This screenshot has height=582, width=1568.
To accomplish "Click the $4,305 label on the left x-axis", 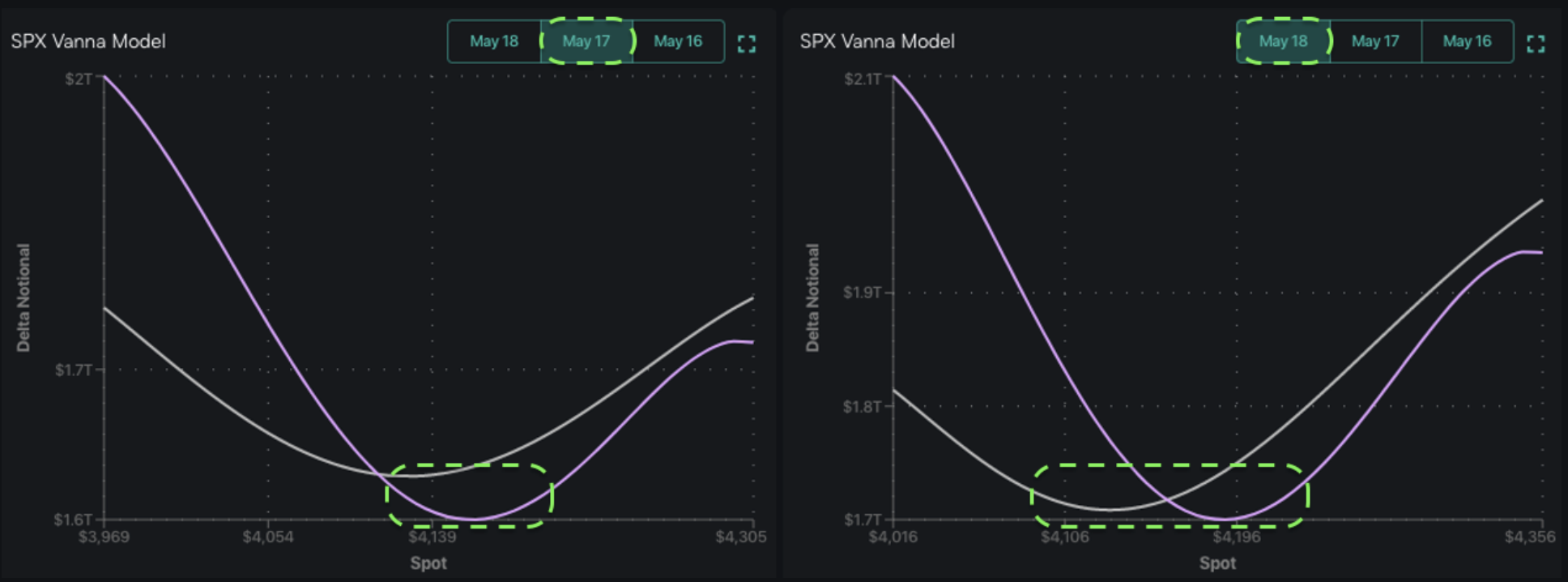I will click(740, 537).
